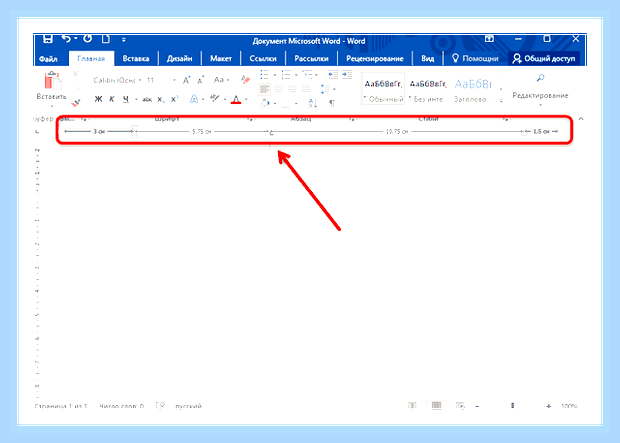Screen dimensions: 620x443
Task: Open ribbon display options button
Action: pos(490,39)
